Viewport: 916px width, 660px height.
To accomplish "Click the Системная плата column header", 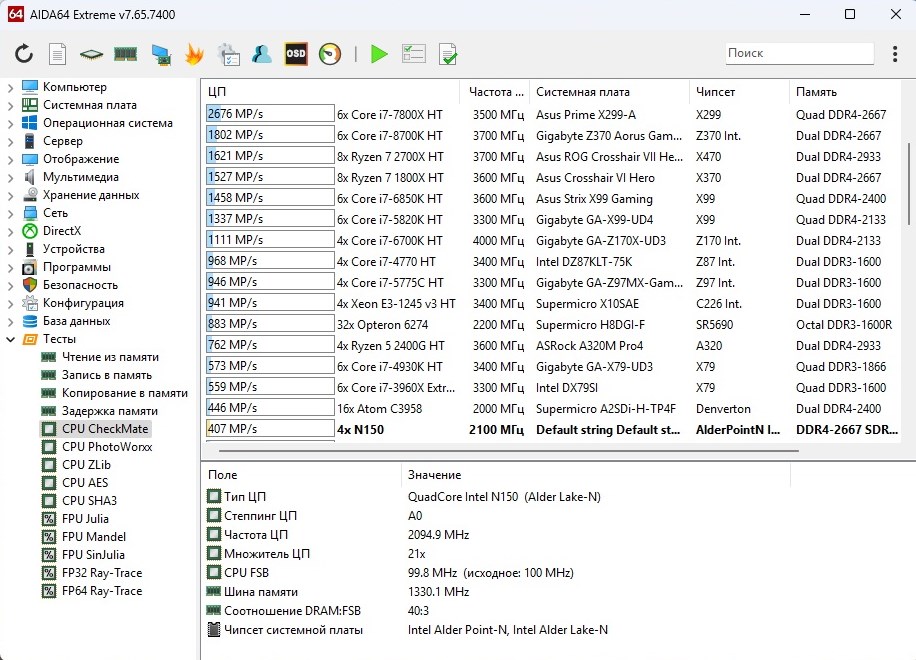I will coord(582,92).
